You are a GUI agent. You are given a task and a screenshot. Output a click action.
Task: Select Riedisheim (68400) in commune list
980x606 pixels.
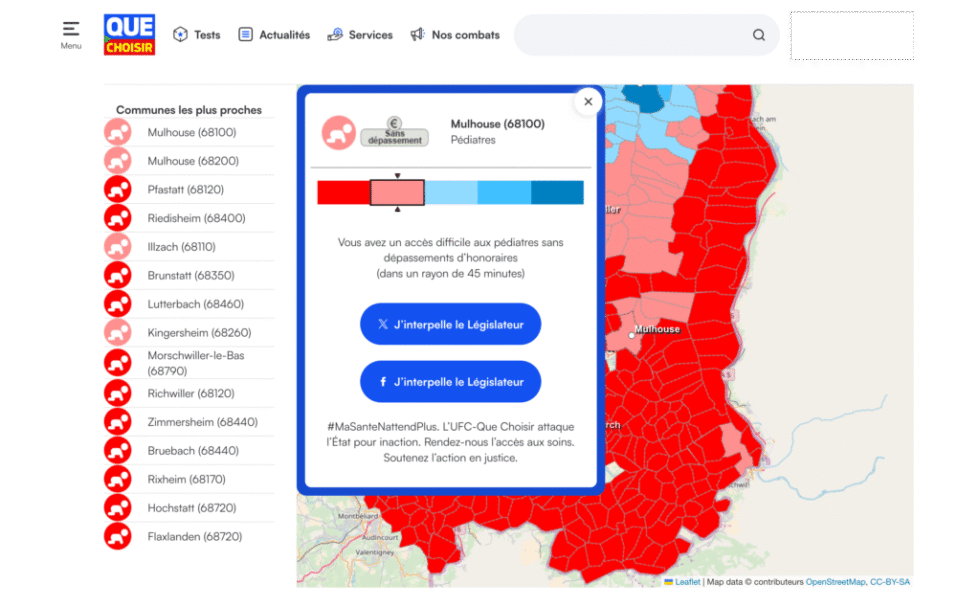click(196, 218)
